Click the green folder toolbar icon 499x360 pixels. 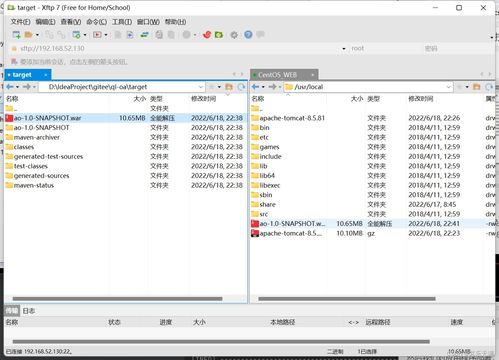pos(219,35)
